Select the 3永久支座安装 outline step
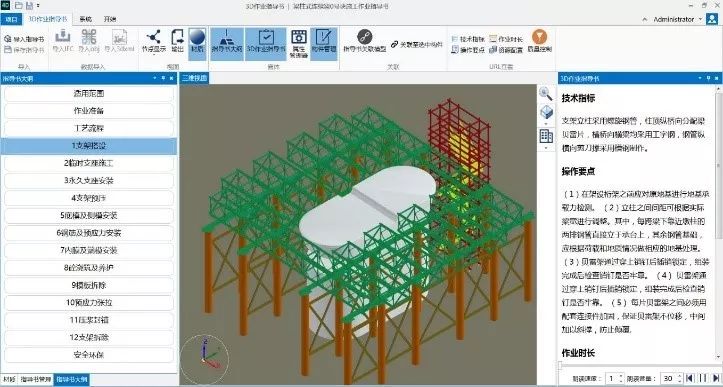This screenshot has width=723, height=387. (x=89, y=180)
